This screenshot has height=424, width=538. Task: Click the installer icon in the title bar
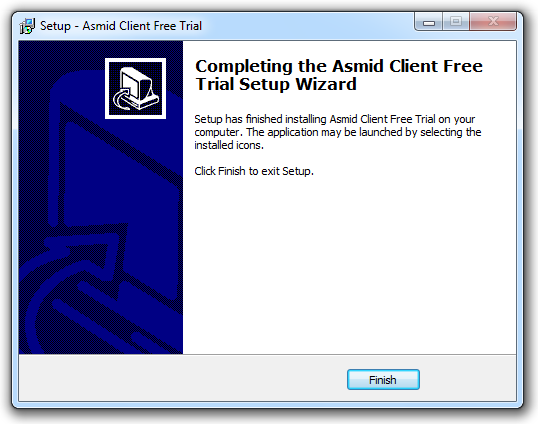point(27,26)
